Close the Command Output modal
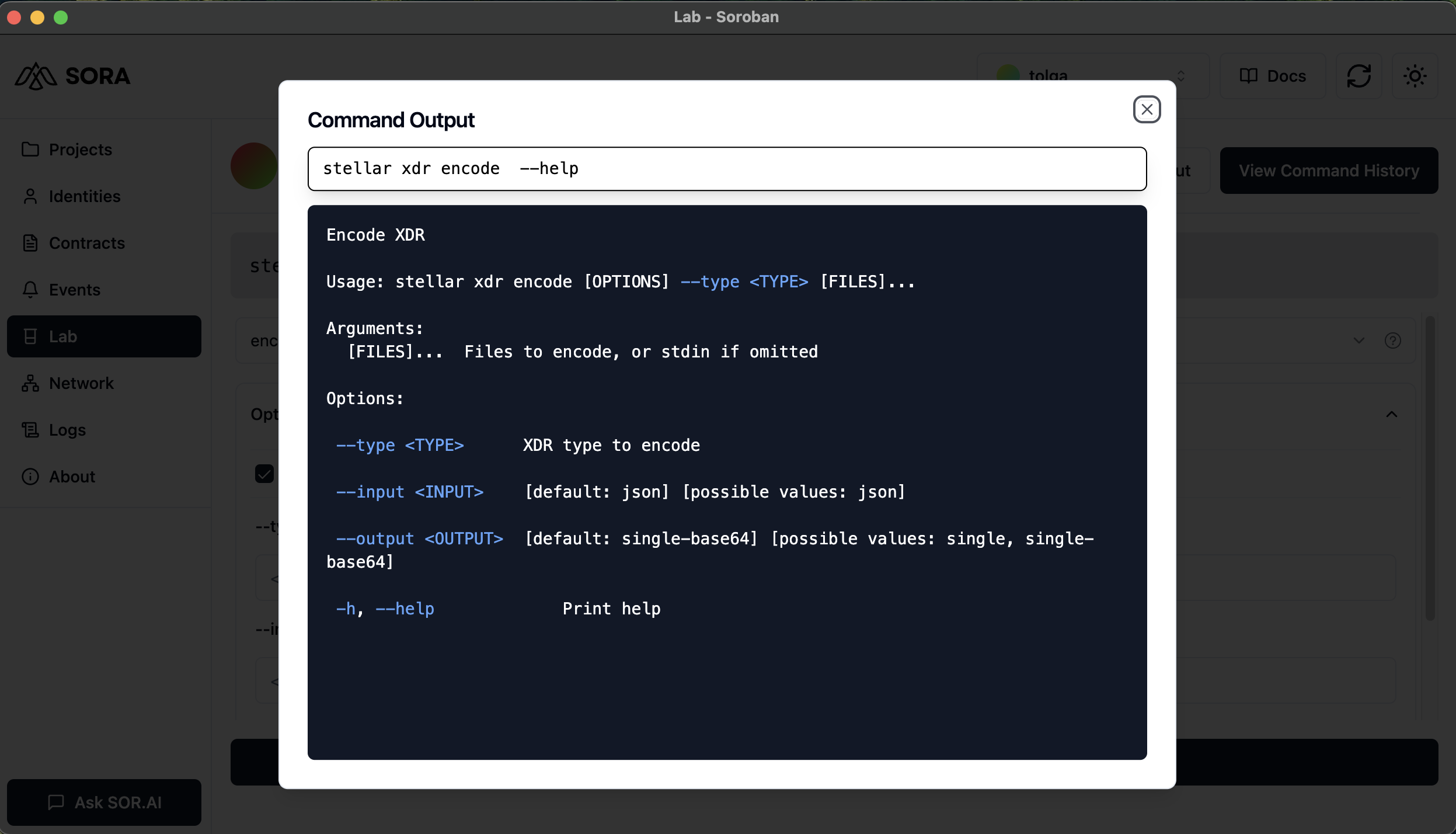 click(1147, 108)
